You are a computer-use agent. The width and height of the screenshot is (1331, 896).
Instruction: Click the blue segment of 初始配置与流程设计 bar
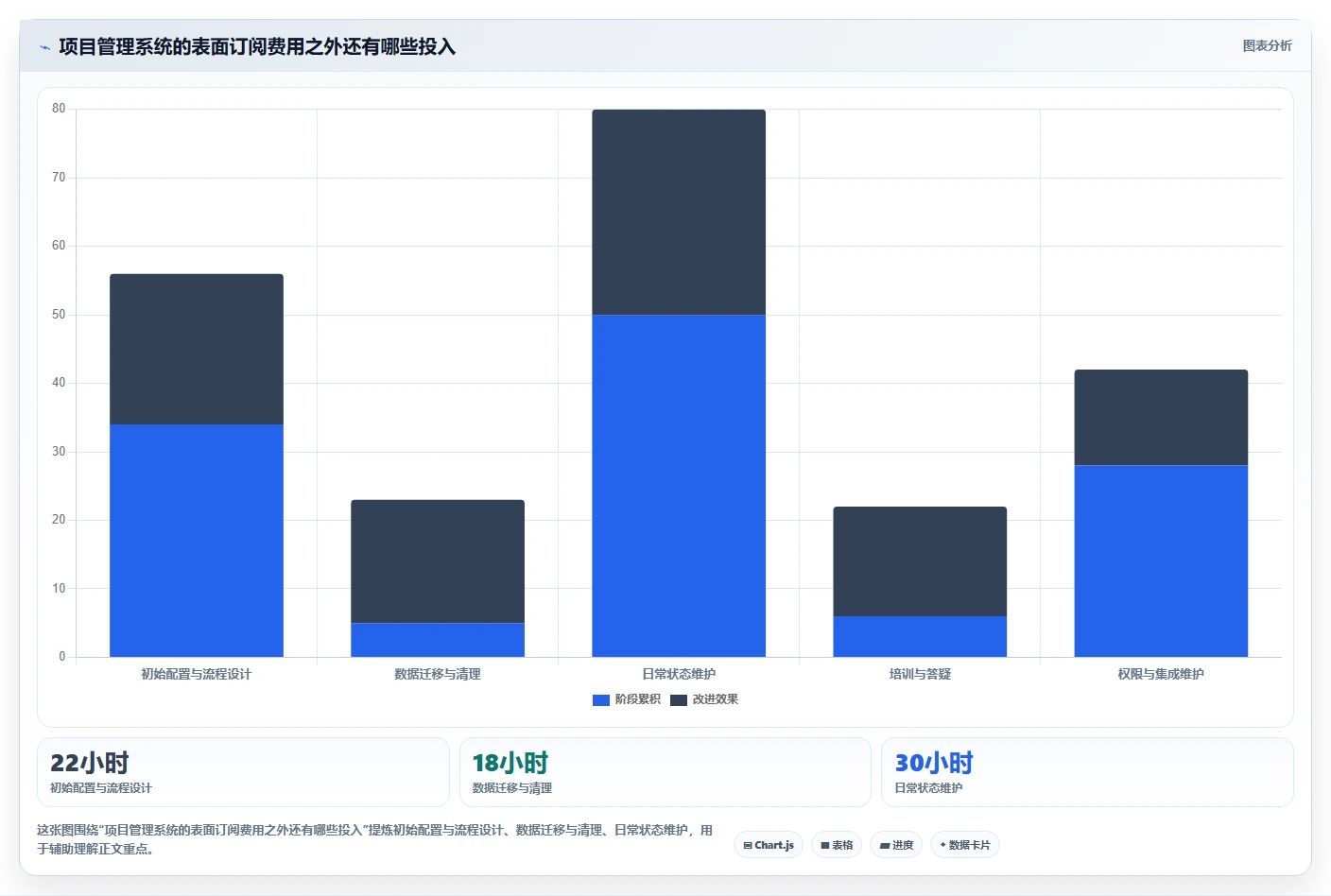197,541
